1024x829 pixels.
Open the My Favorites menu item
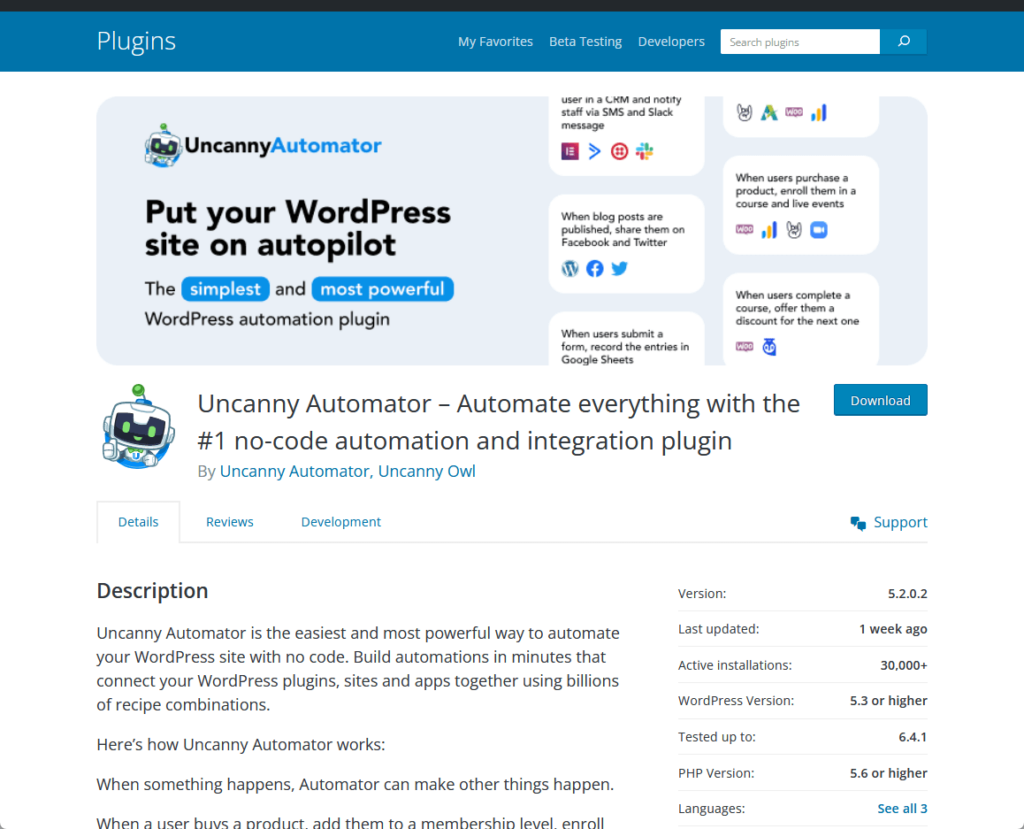point(495,42)
